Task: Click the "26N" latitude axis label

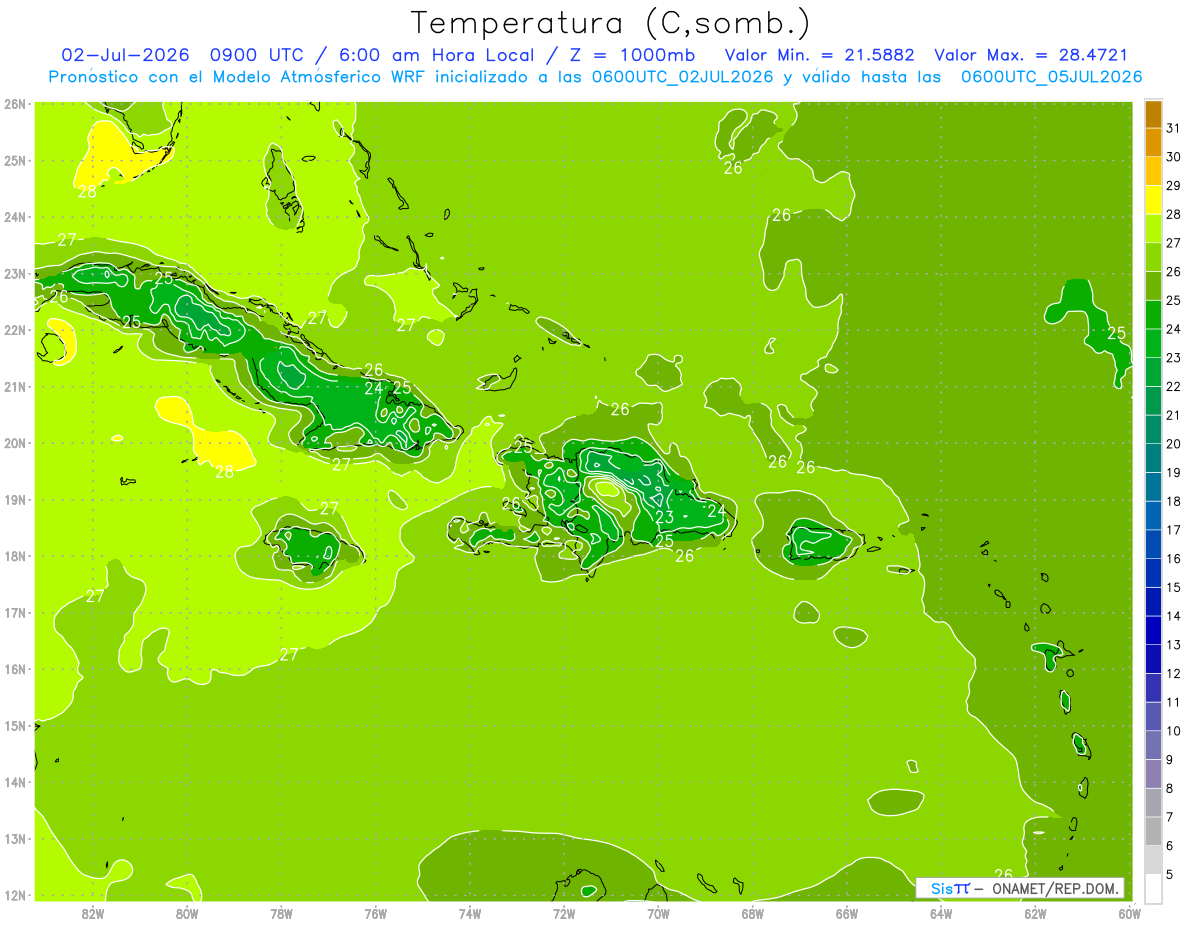Action: tap(14, 104)
